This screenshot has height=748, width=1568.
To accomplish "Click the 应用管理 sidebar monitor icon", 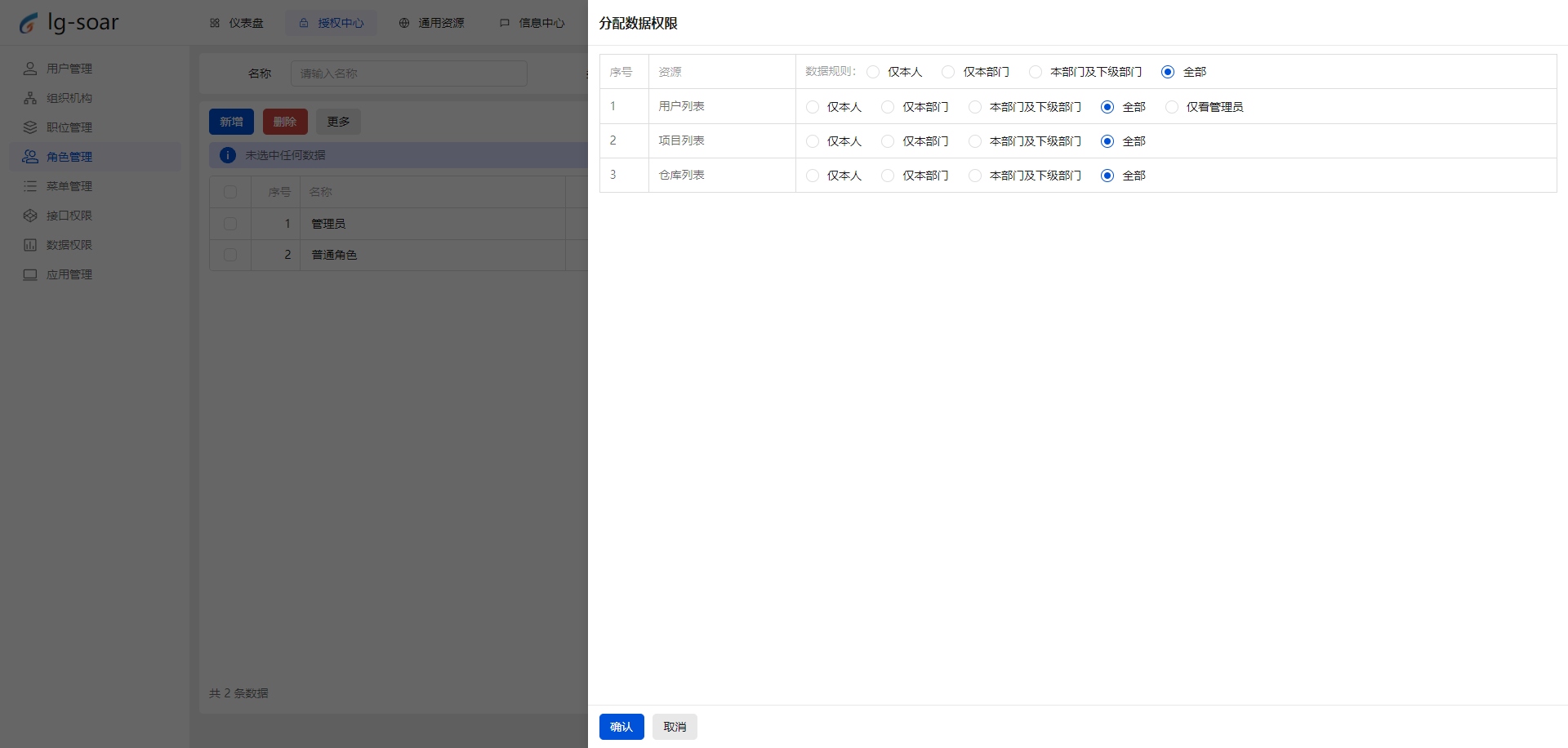I will (x=30, y=274).
